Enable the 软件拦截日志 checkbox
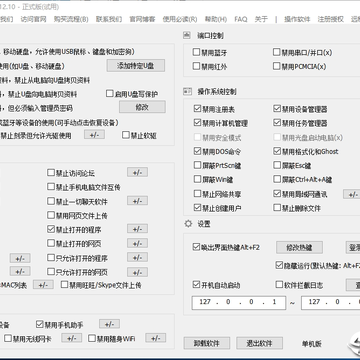The height and width of the screenshot is (360, 360). click(x=279, y=285)
